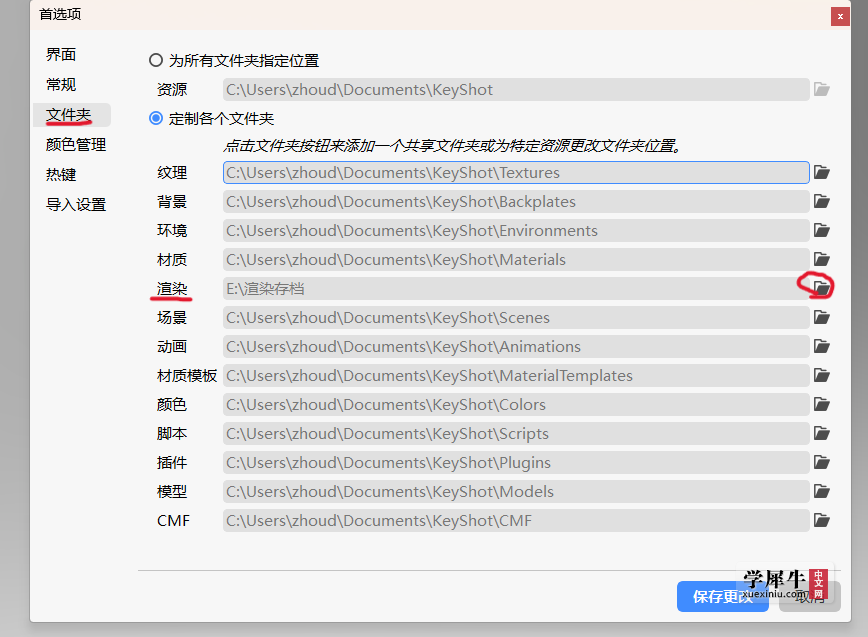
Task: Click the 材质模板 row label
Action: pyautogui.click(x=187, y=375)
